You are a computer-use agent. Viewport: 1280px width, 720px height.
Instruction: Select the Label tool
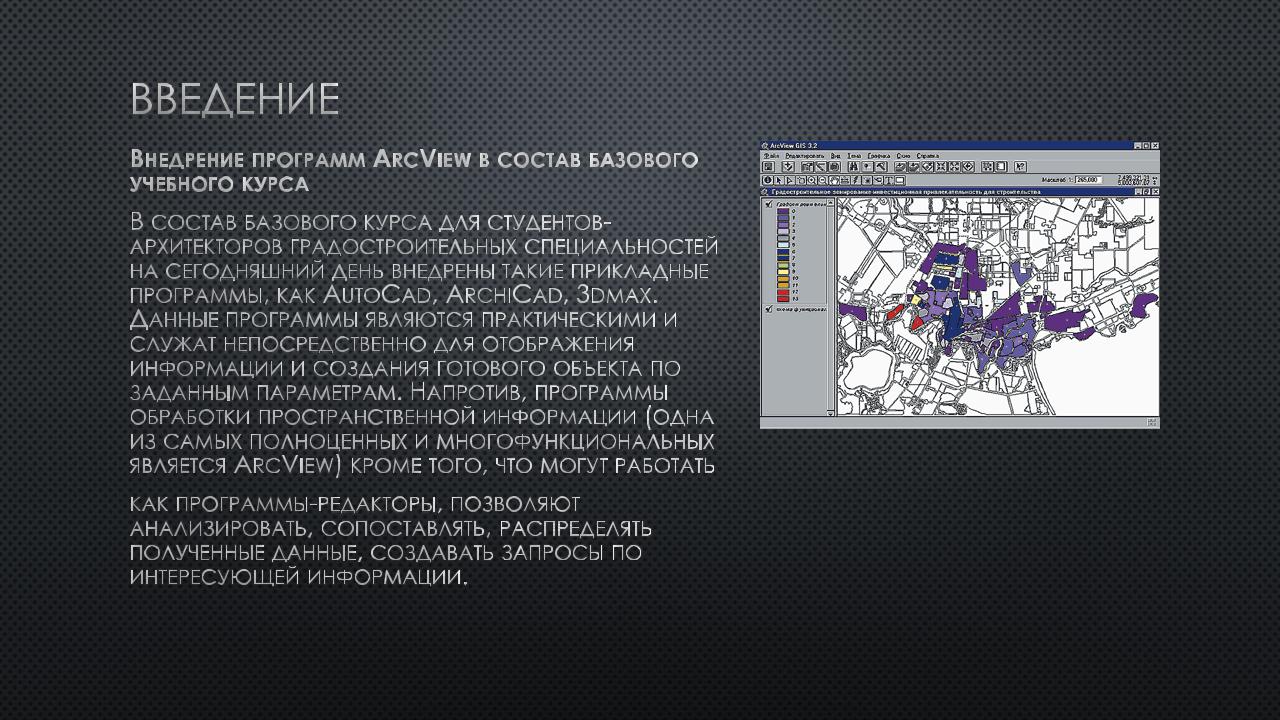coord(878,180)
